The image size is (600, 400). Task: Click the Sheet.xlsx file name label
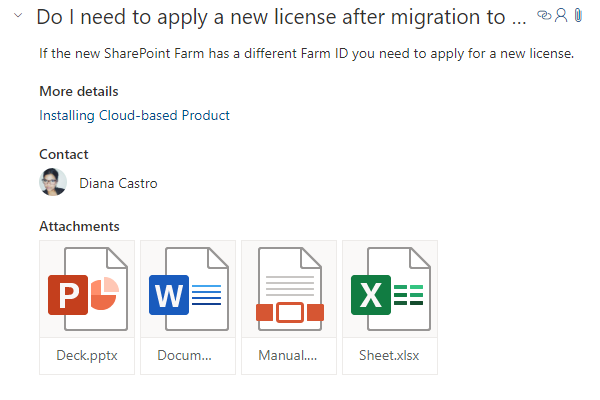click(x=389, y=356)
